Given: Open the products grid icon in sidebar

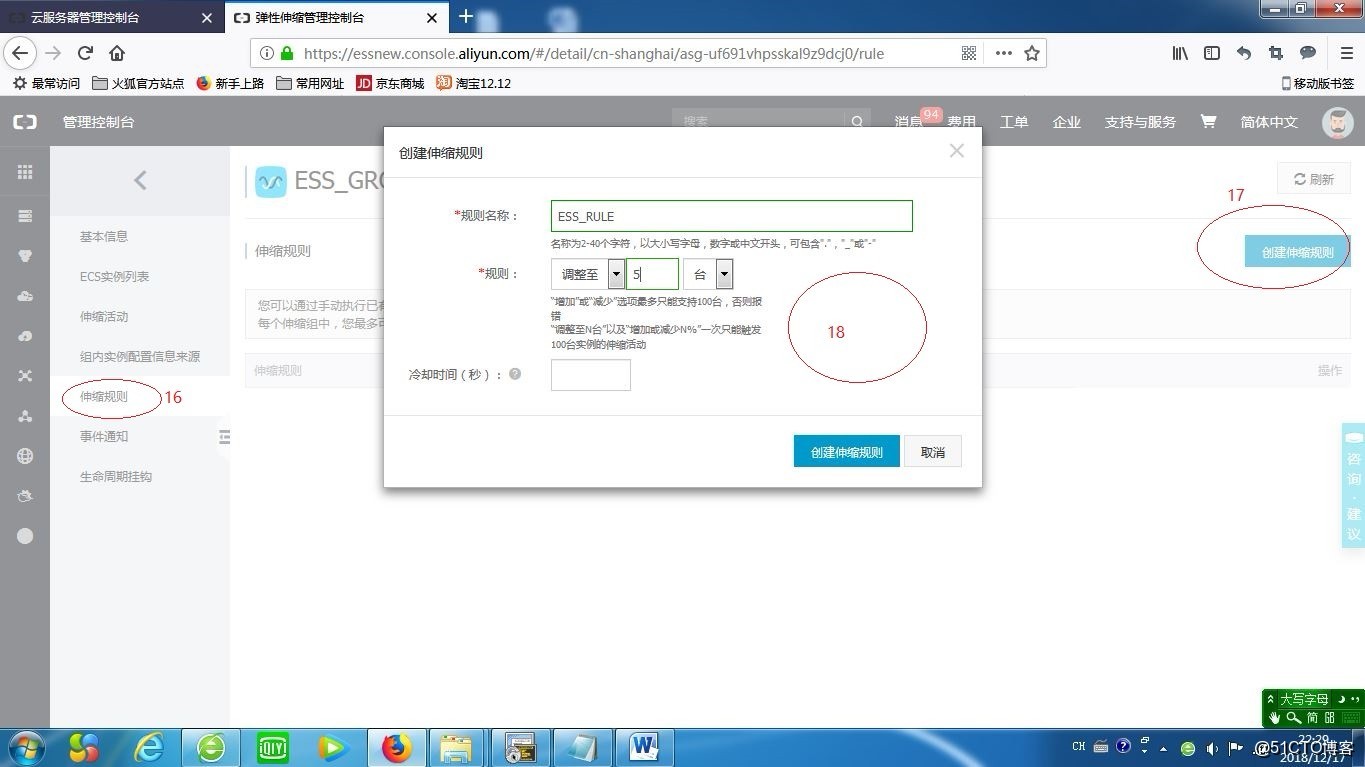Looking at the screenshot, I should [x=25, y=173].
